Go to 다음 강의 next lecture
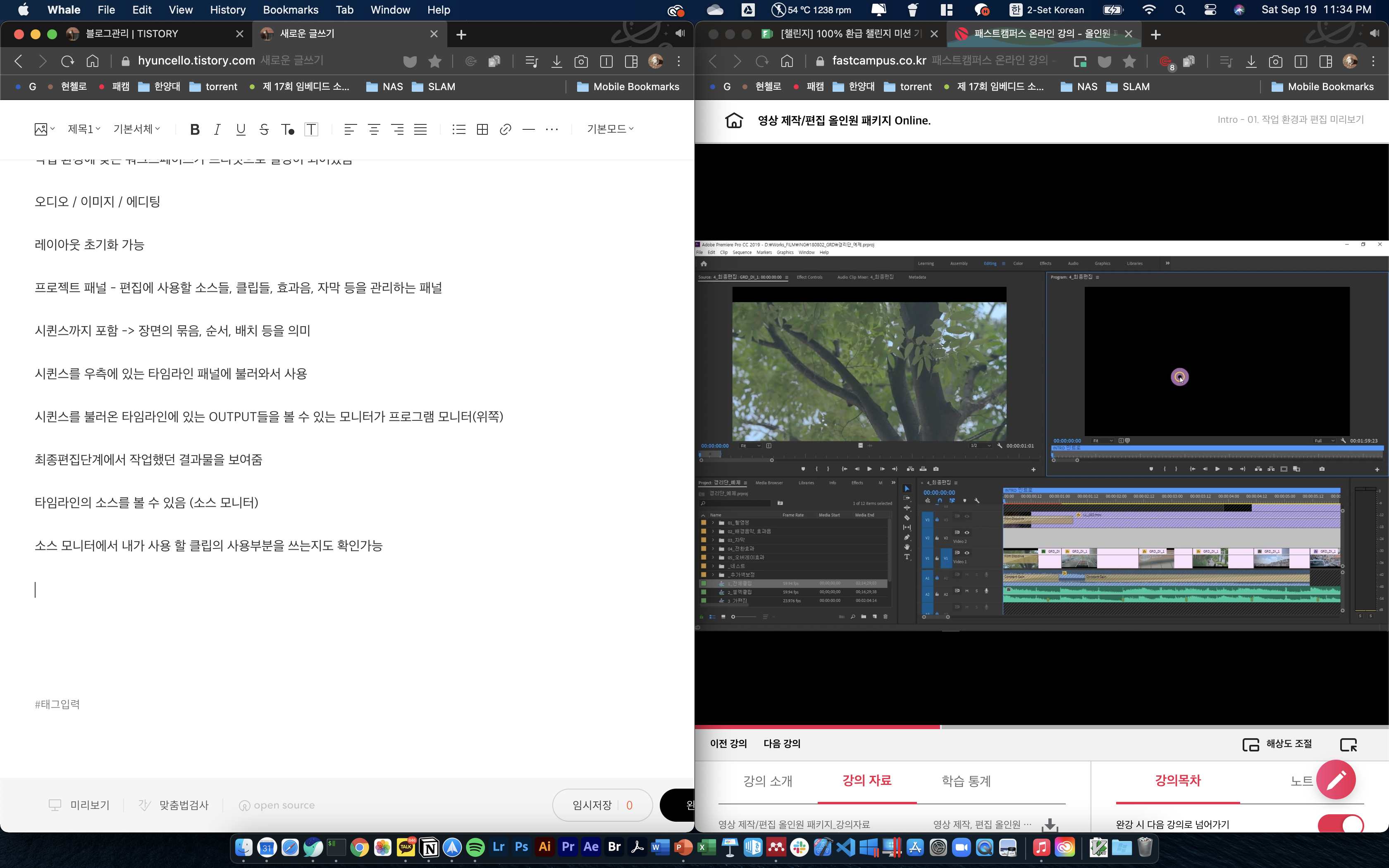Screen dimensions: 1389x868 coord(782,744)
